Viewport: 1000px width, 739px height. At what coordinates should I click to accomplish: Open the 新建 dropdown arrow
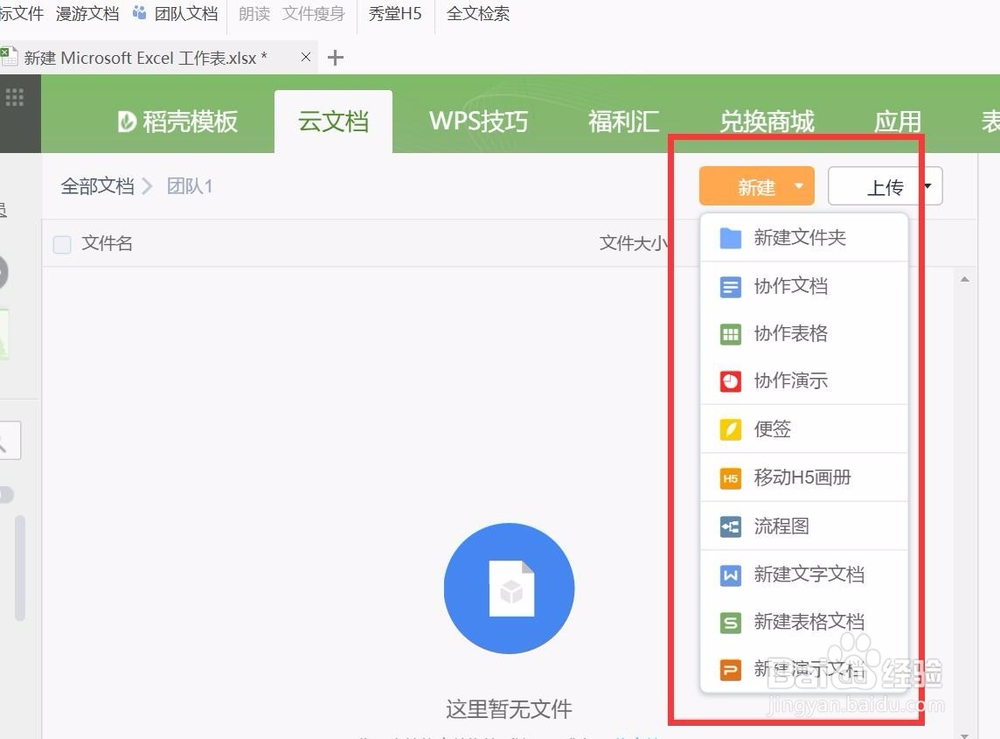click(797, 186)
